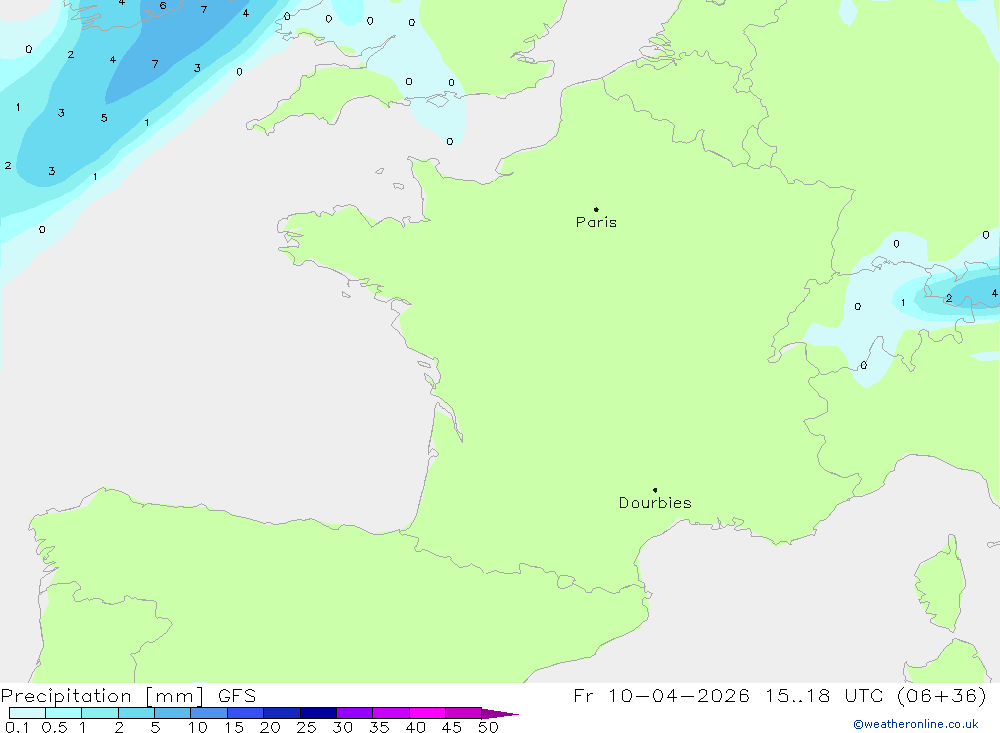Select the 15 mm royal blue legend swatch
1000x733 pixels.
tap(245, 713)
